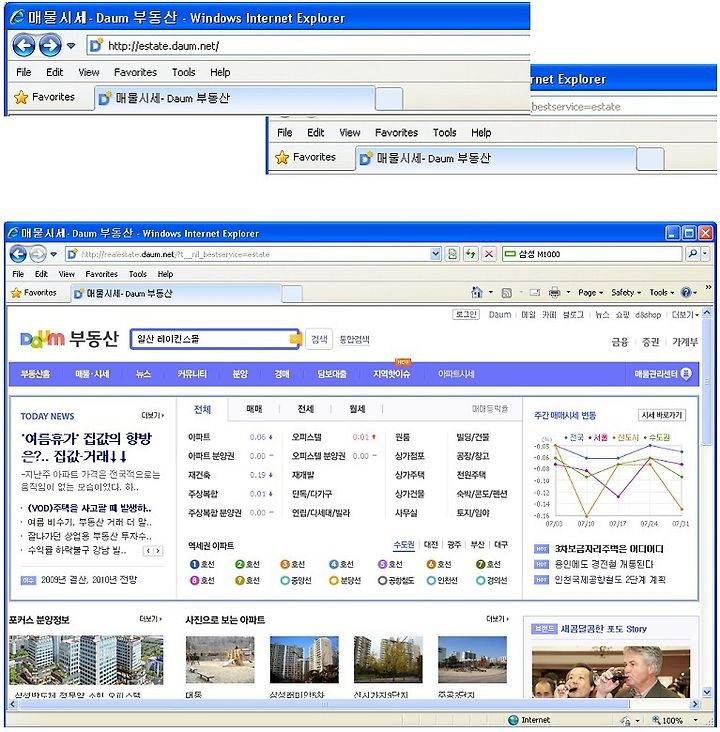720x732 pixels.
Task: Select subway line 1호선 icon
Action: 194,564
